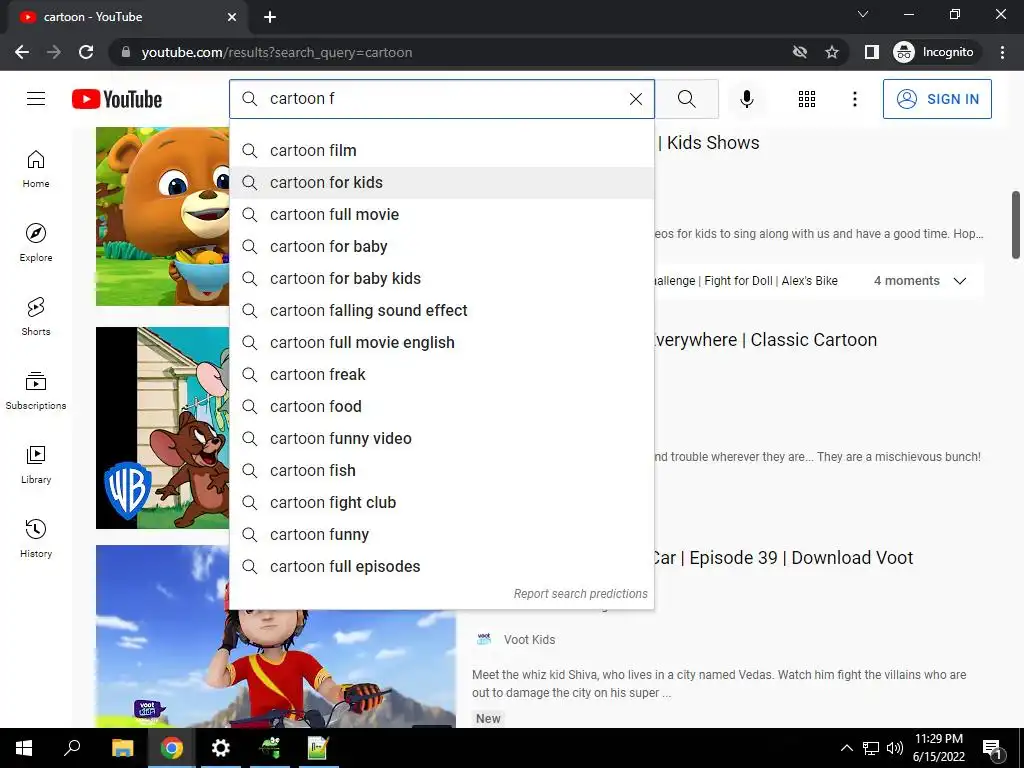The image size is (1024, 768).
Task: Choose 'cartoon food' suggestion
Action: click(x=441, y=407)
